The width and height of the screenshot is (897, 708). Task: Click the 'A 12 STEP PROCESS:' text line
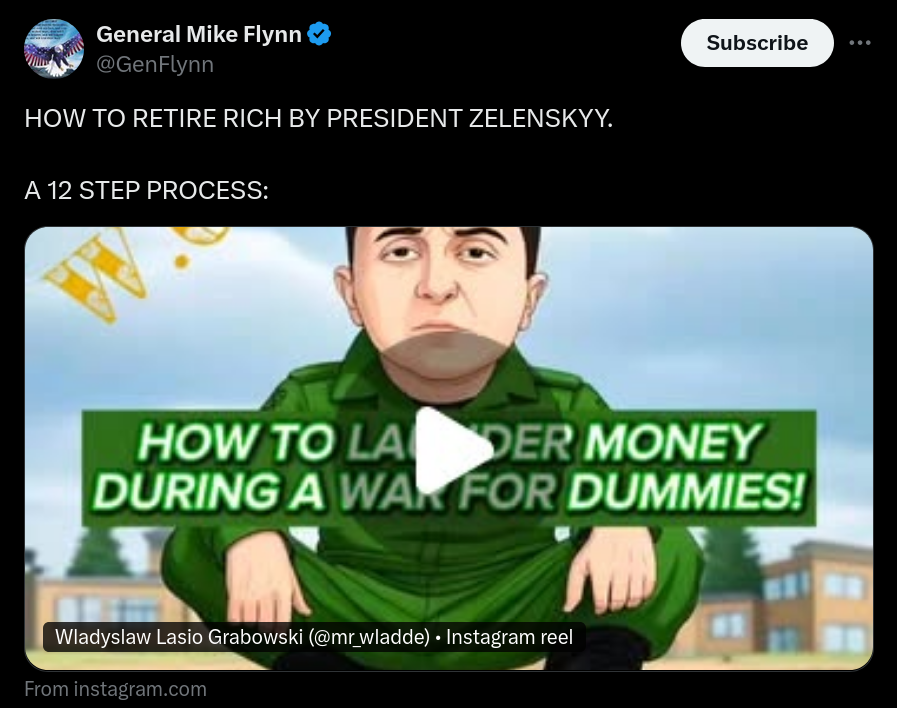click(146, 190)
